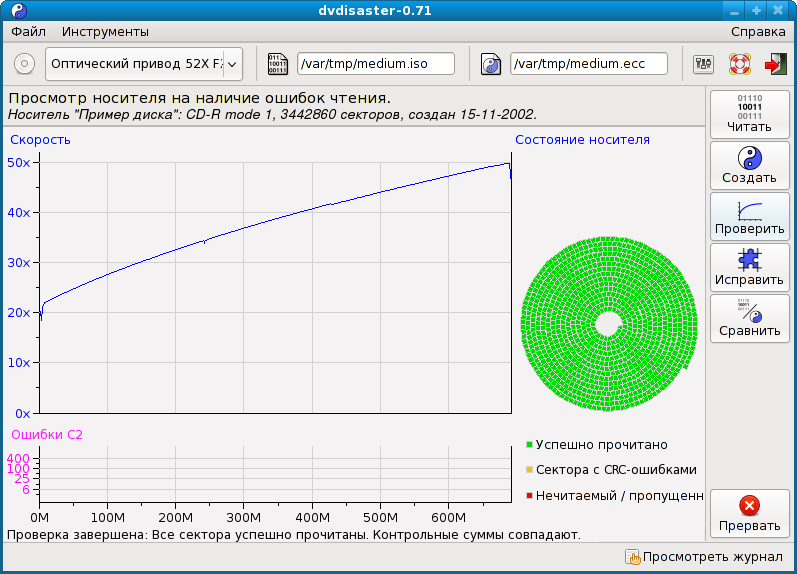
Task: Open the Справка menu
Action: 758,32
